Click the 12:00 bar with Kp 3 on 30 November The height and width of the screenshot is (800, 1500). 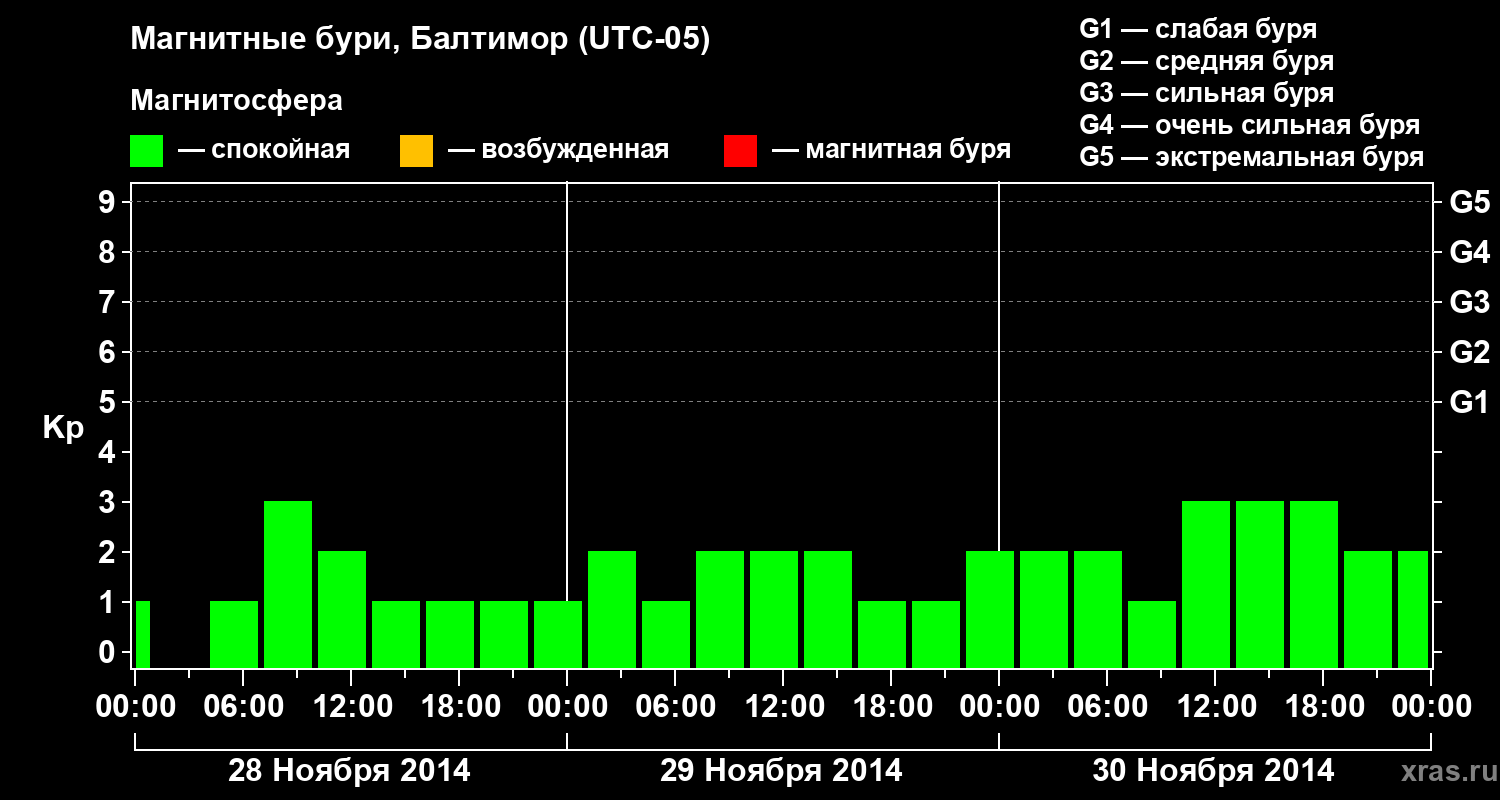[x=1206, y=584]
